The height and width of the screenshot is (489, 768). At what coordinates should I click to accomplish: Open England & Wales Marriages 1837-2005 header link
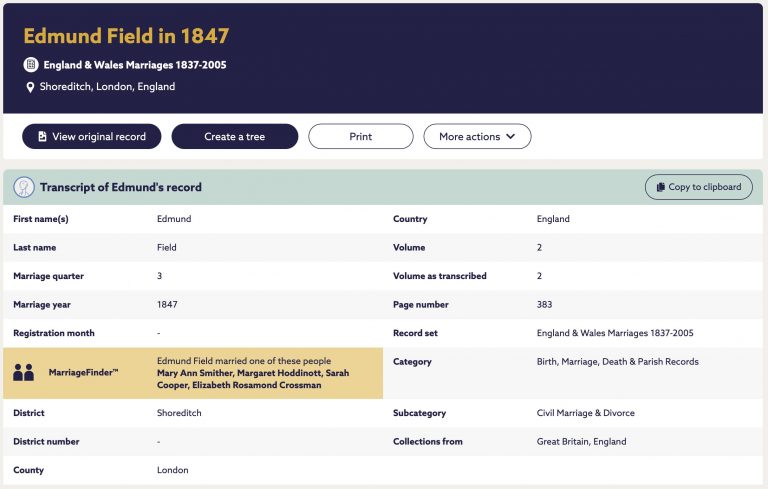point(135,65)
